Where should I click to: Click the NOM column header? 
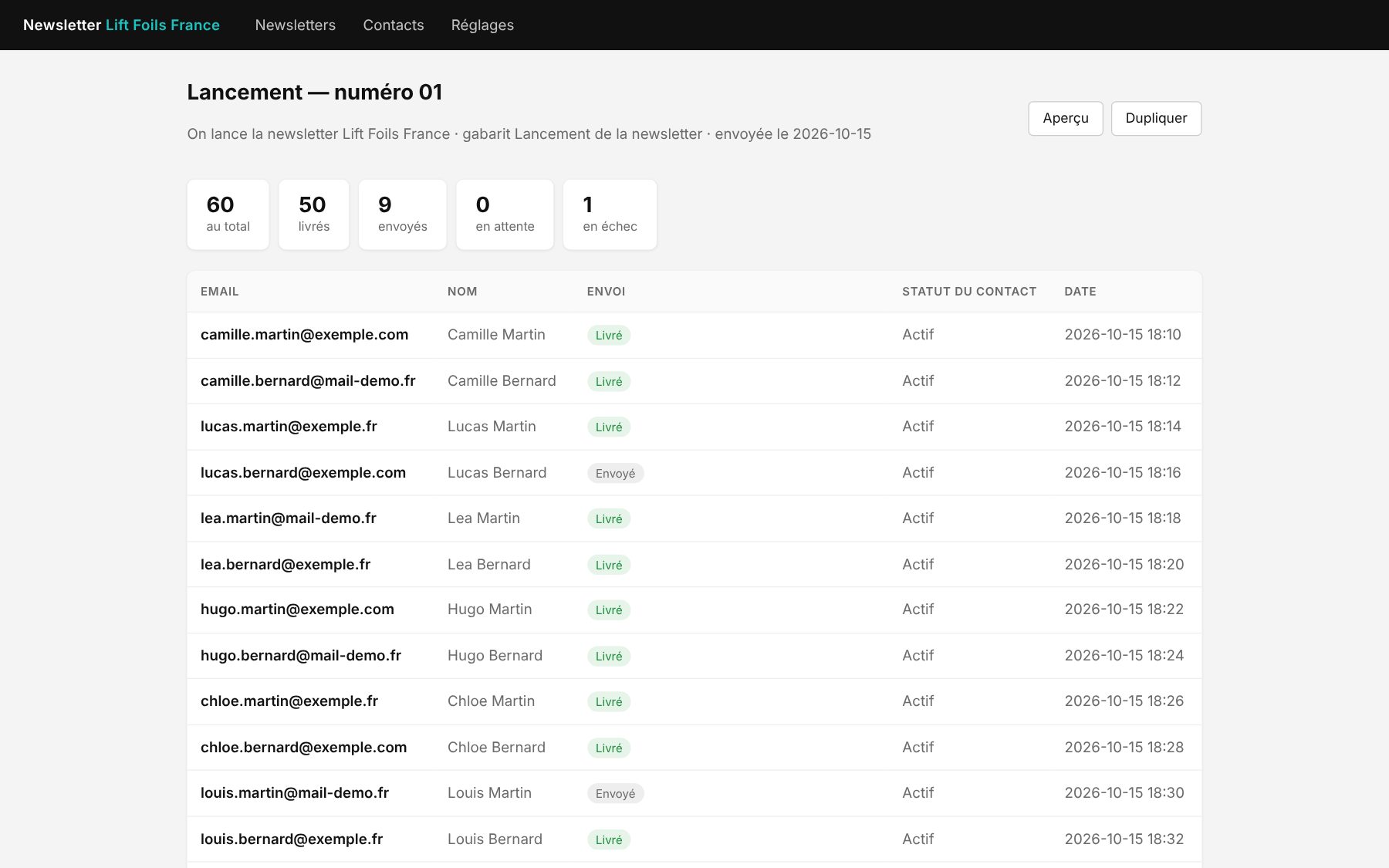pyautogui.click(x=462, y=292)
